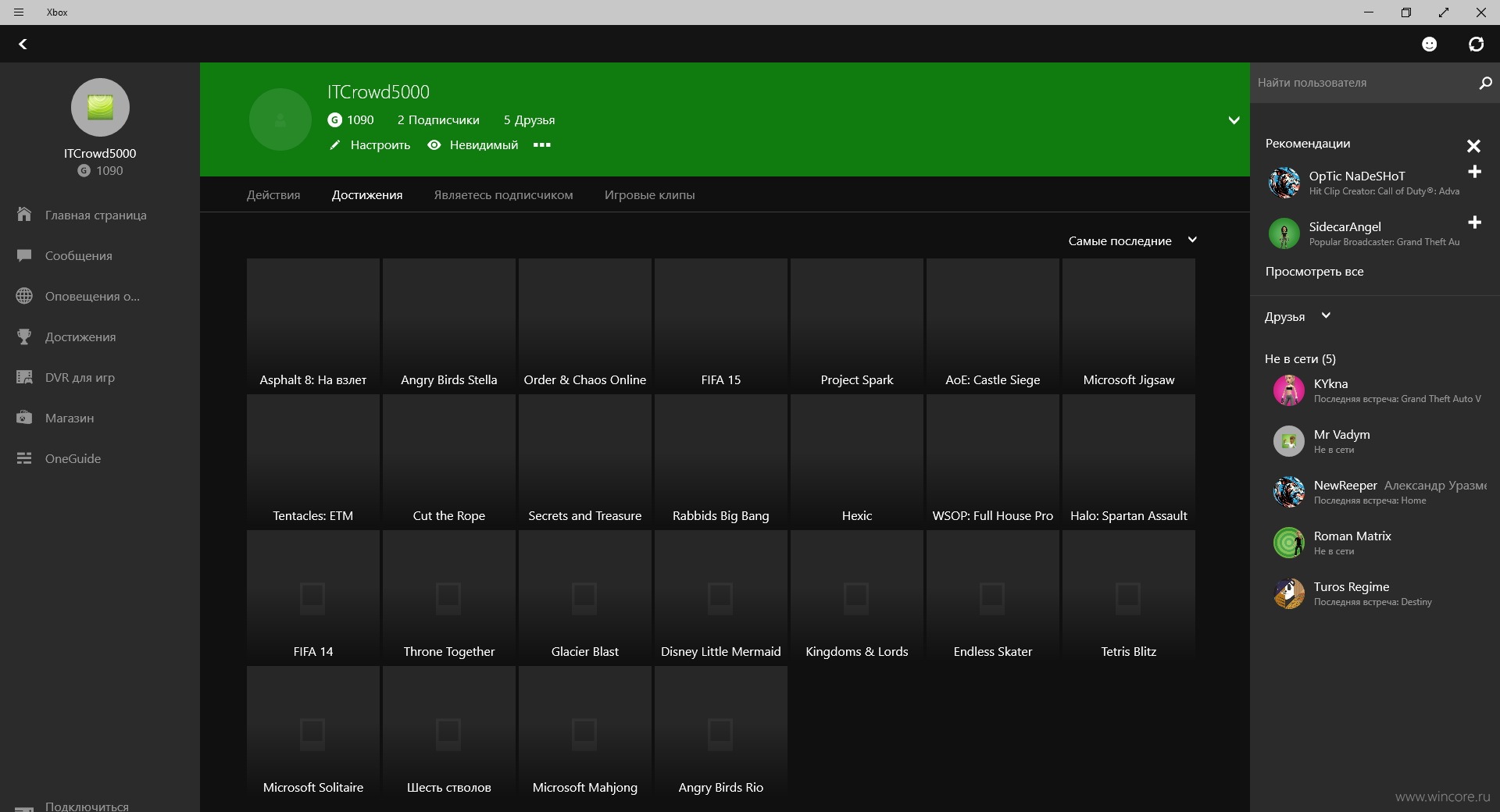Switch to Являетесь подписчиком tab

[x=504, y=195]
